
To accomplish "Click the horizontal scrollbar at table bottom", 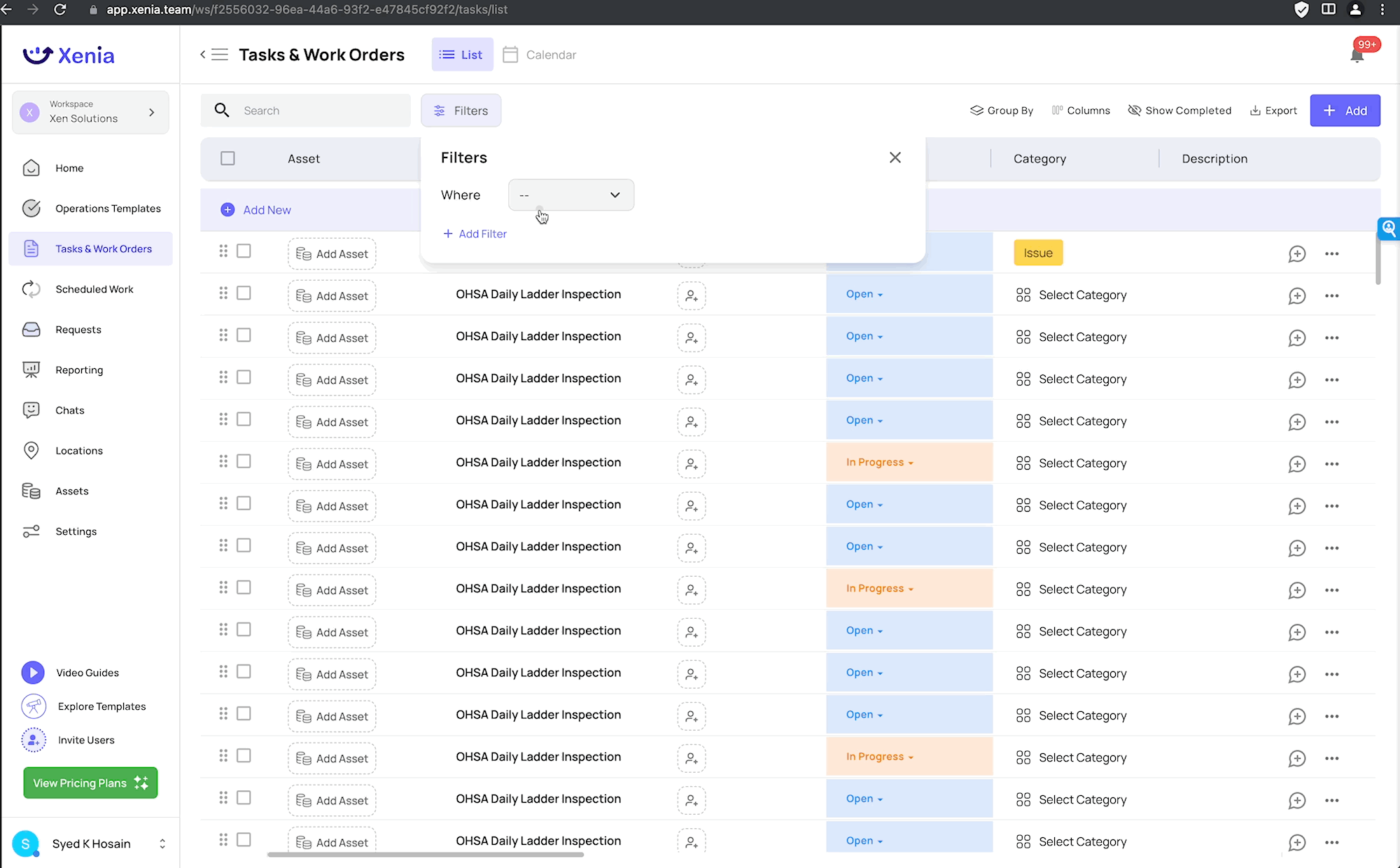I will [426, 854].
